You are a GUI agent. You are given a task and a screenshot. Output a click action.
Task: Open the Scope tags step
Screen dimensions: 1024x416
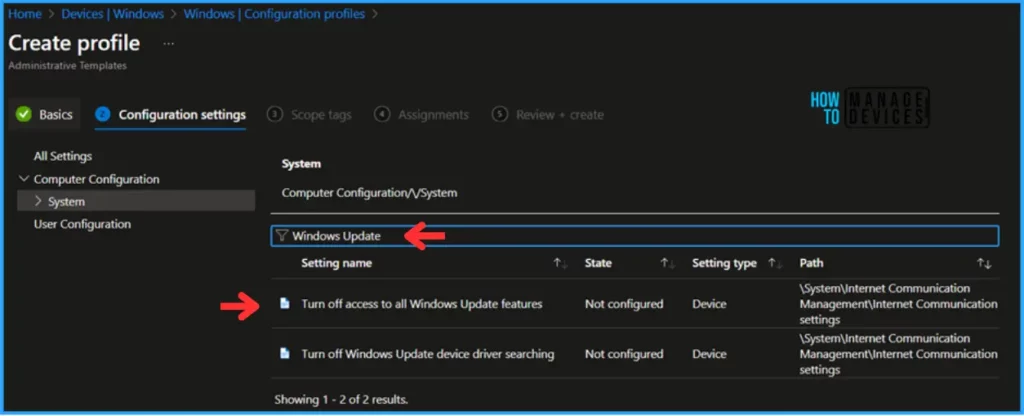click(310, 115)
